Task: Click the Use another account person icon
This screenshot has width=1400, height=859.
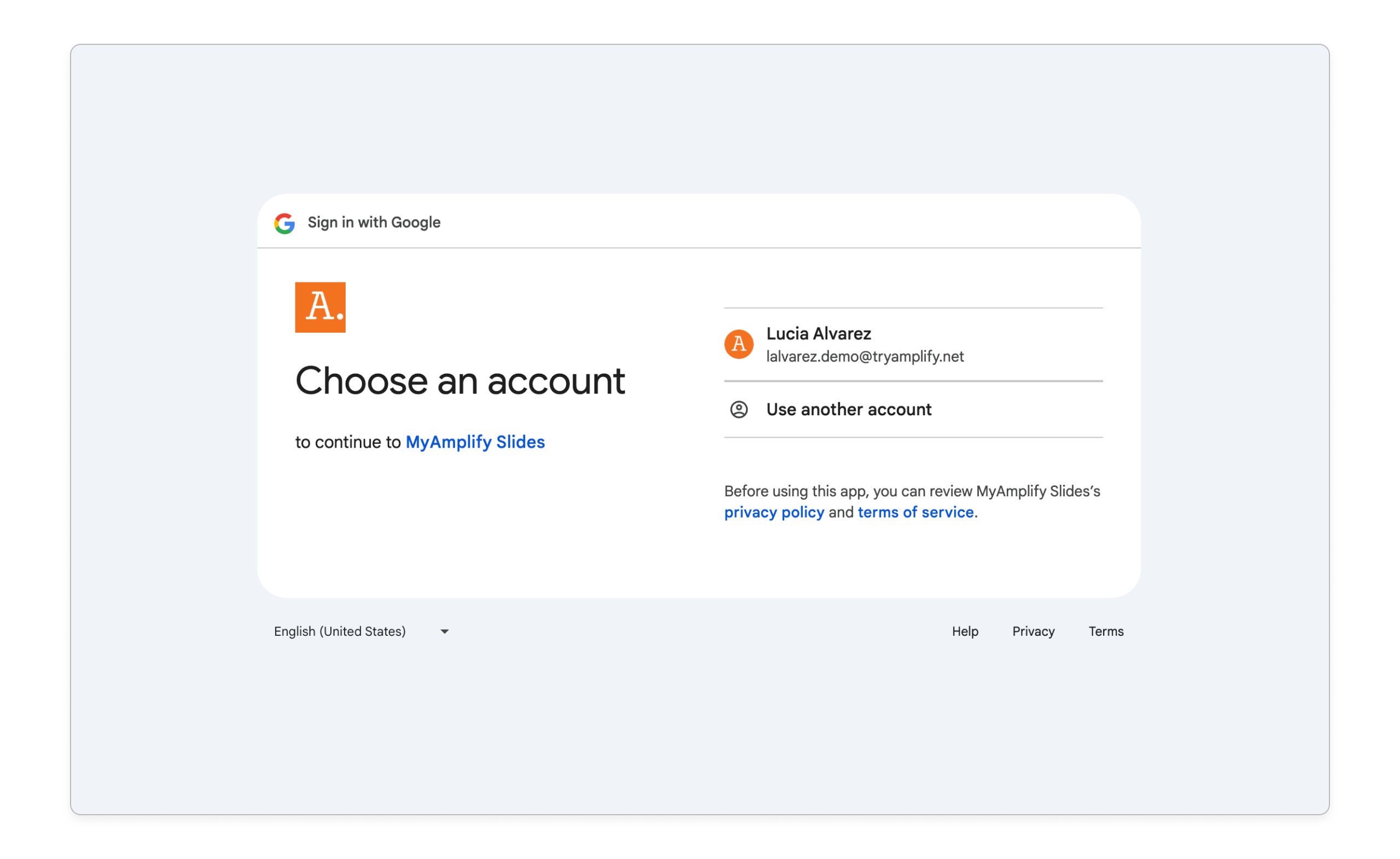Action: (x=739, y=409)
